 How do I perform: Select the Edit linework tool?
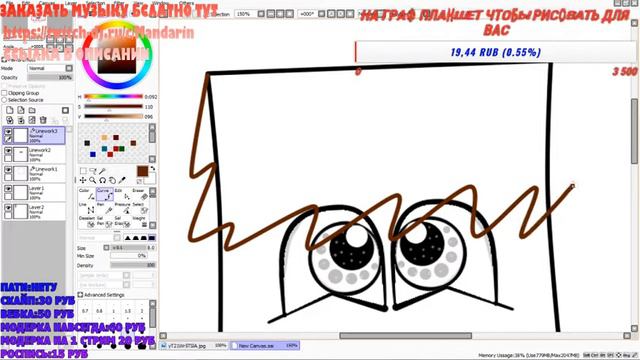(x=122, y=194)
